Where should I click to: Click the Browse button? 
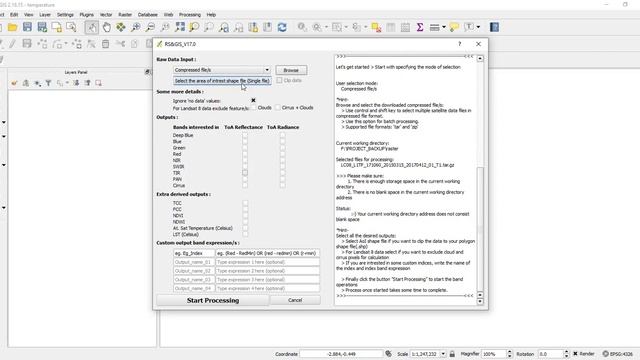point(291,70)
